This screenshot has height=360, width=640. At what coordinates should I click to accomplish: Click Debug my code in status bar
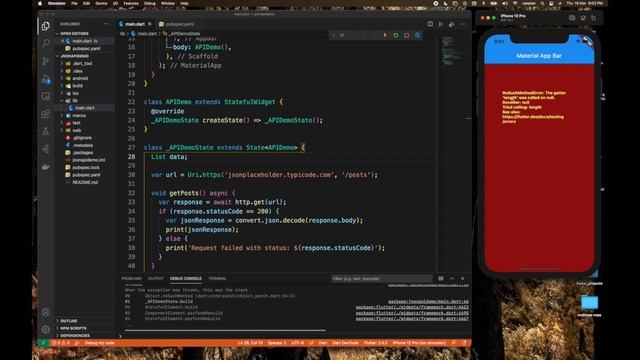[99, 343]
